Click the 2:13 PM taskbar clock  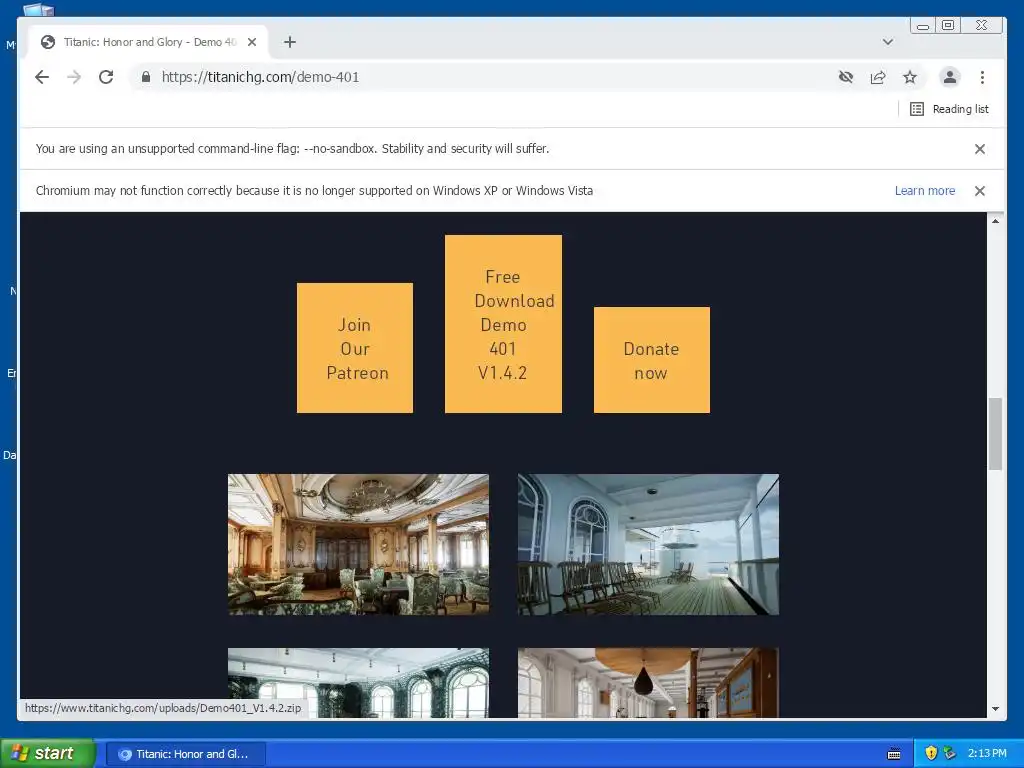tap(987, 754)
